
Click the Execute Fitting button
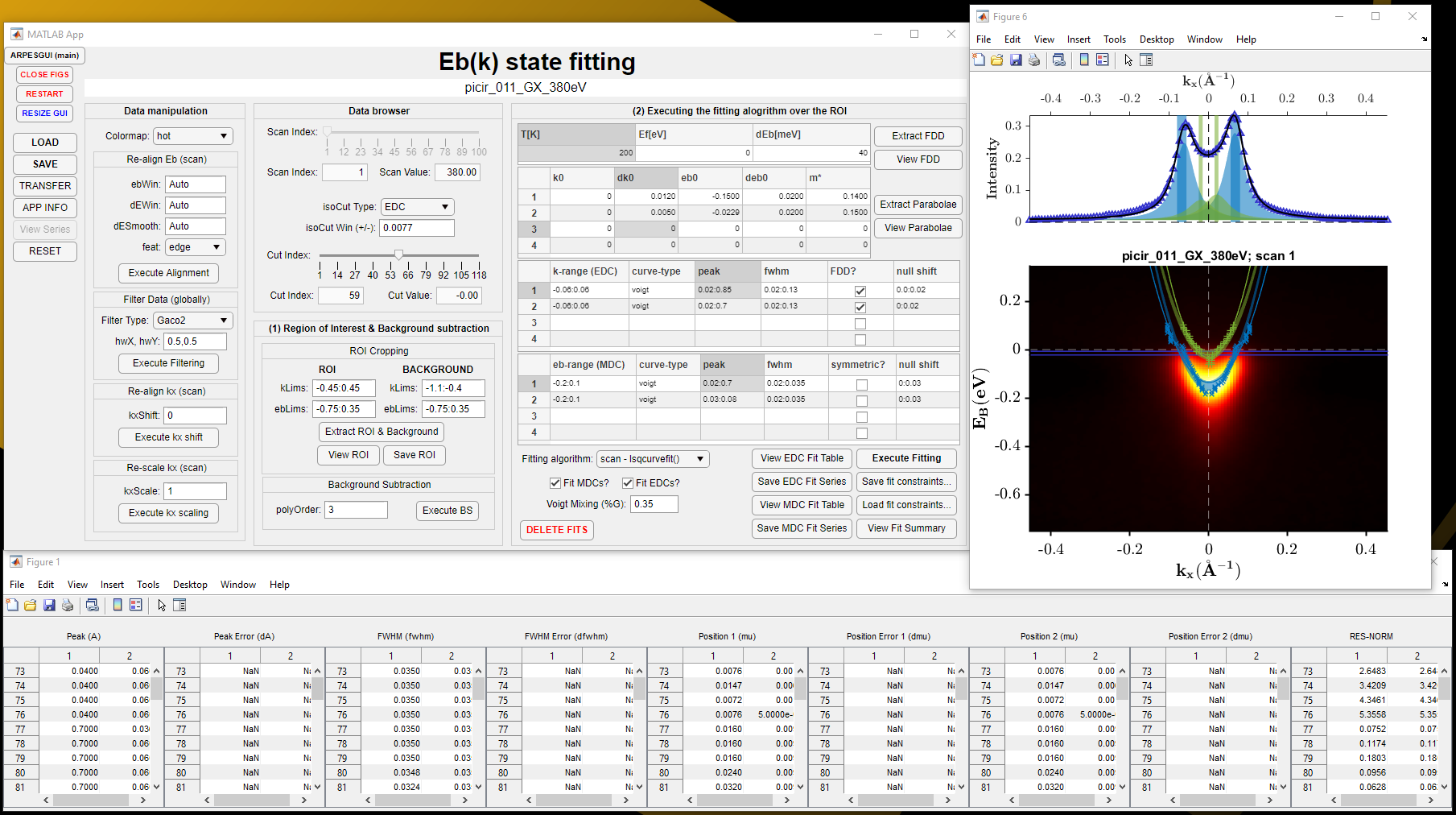906,458
